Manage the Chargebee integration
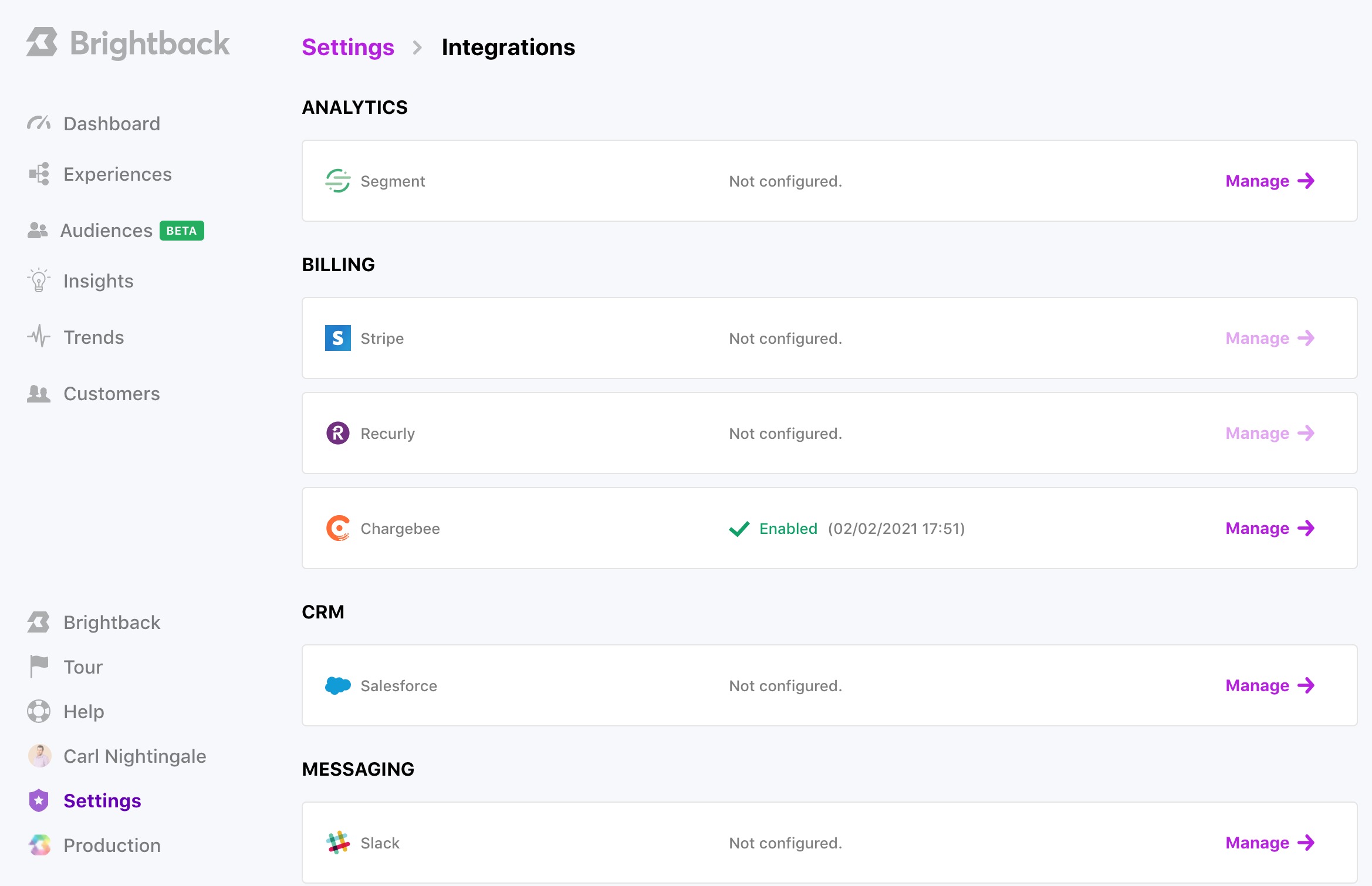Viewport: 1372px width, 886px height. 1269,528
